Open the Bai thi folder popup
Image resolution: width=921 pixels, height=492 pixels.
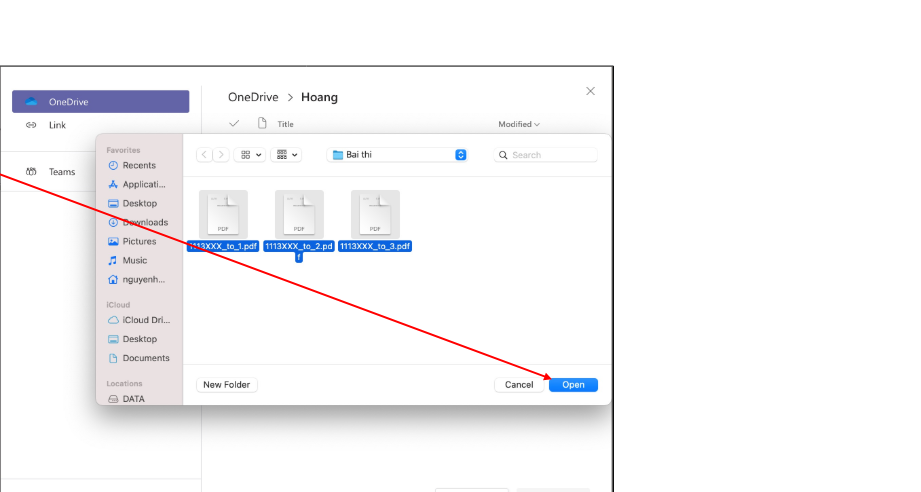coord(397,154)
